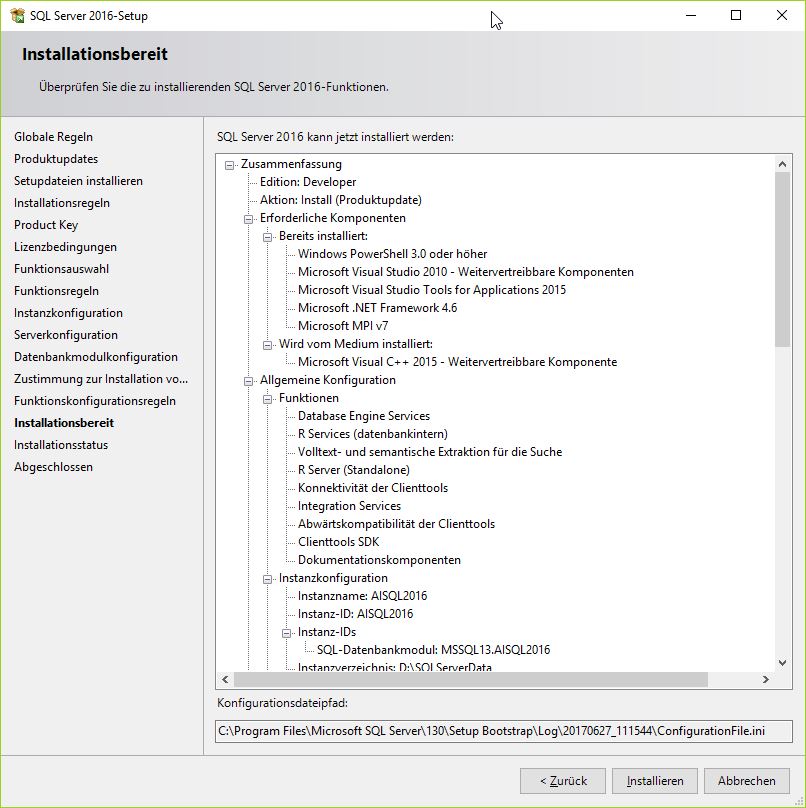Select Windows PowerShell 3.0 oder höher row
The image size is (806, 808).
(x=392, y=254)
